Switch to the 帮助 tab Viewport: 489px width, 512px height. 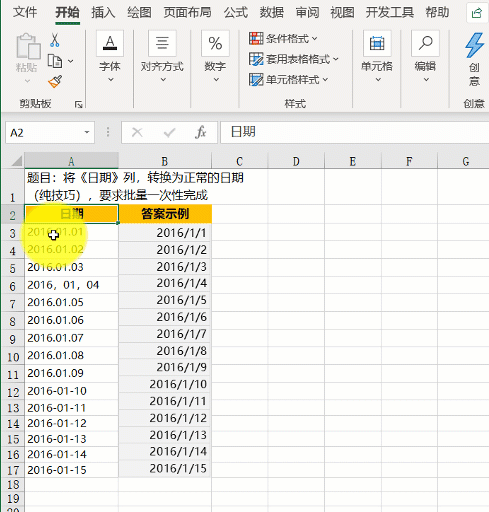(437, 12)
